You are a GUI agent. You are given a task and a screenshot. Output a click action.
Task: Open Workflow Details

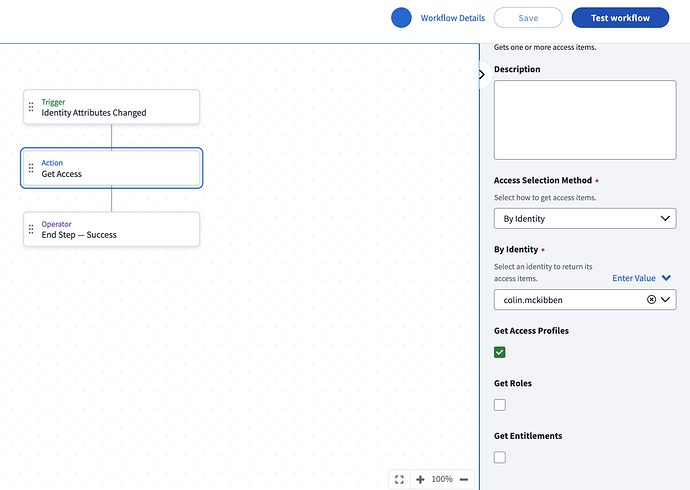point(452,18)
